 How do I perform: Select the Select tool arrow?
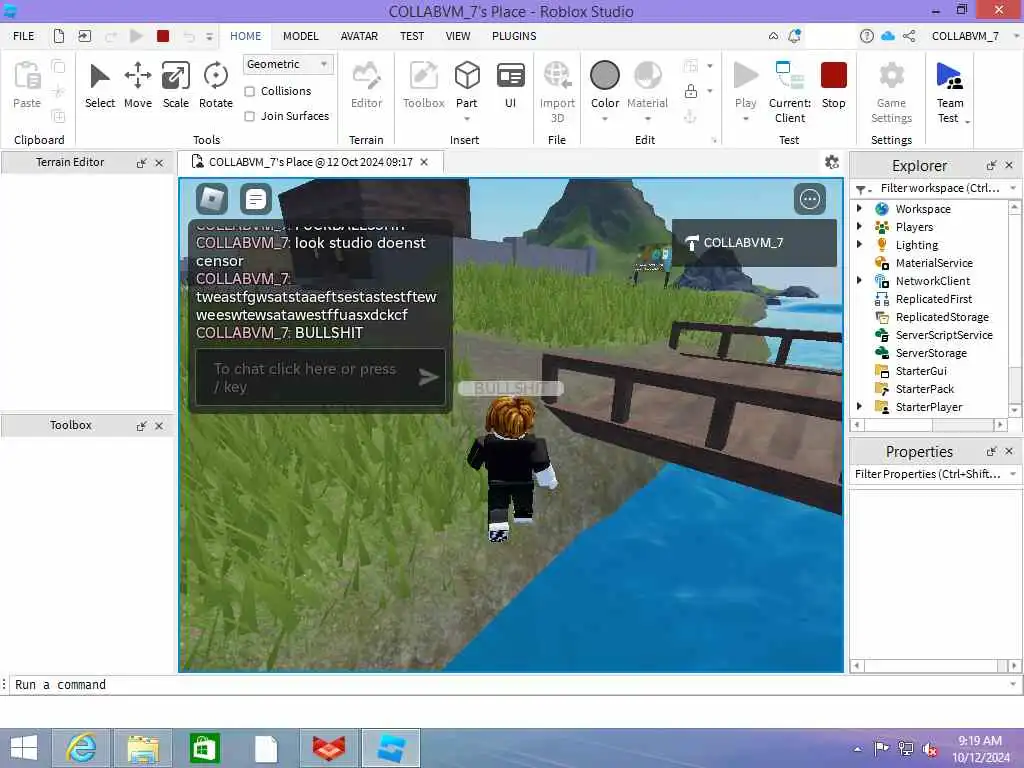coord(99,76)
